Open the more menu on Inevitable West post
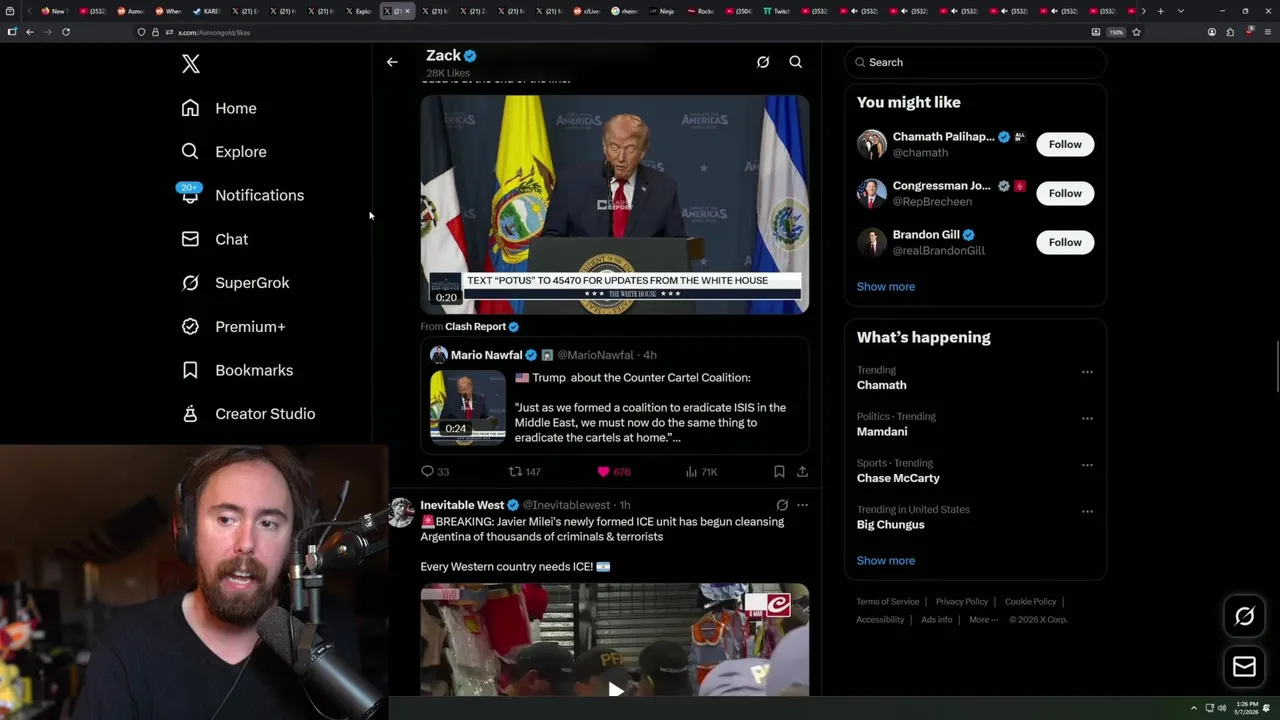The height and width of the screenshot is (720, 1280). [802, 505]
